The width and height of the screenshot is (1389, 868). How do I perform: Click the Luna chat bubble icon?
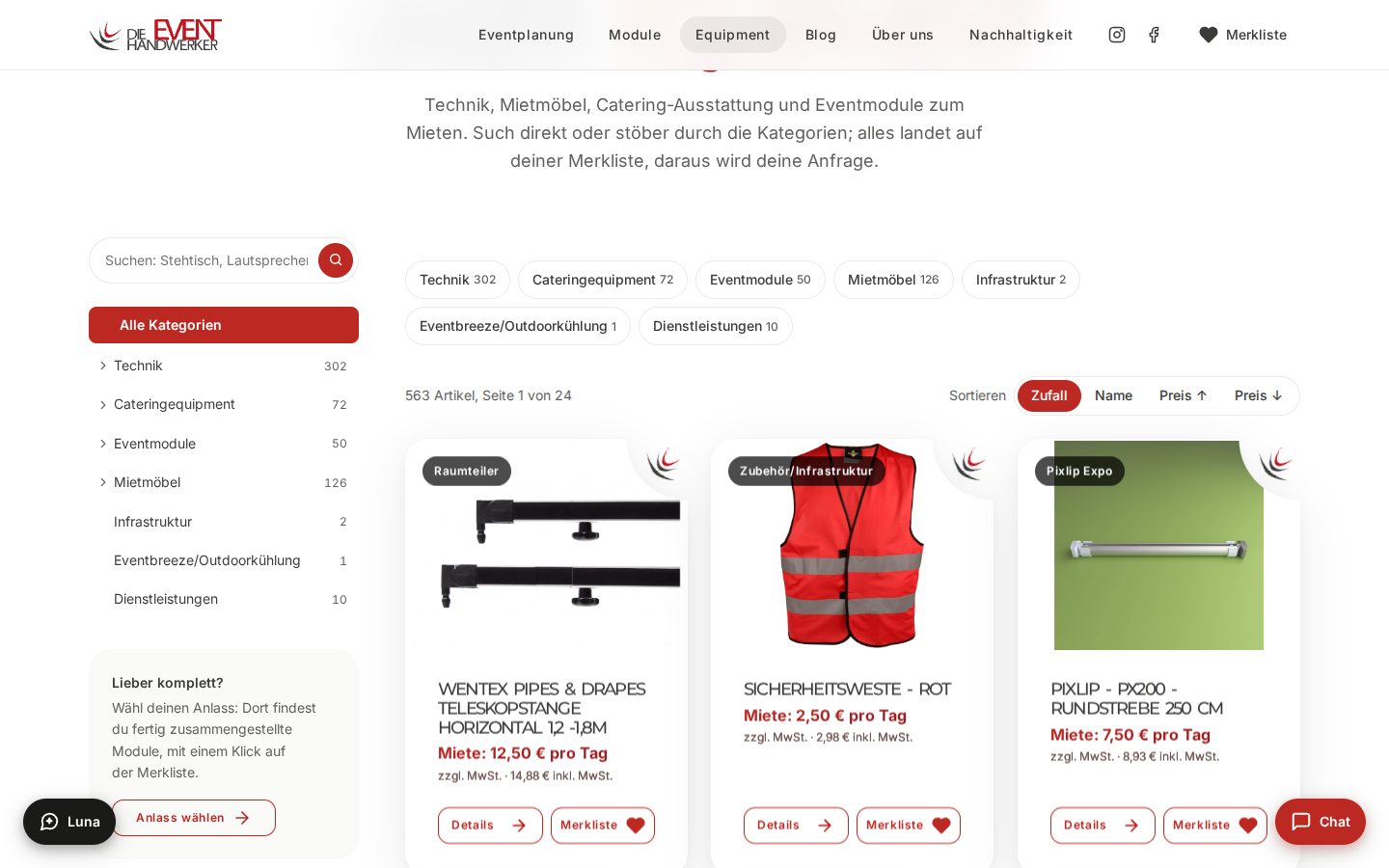[49, 822]
